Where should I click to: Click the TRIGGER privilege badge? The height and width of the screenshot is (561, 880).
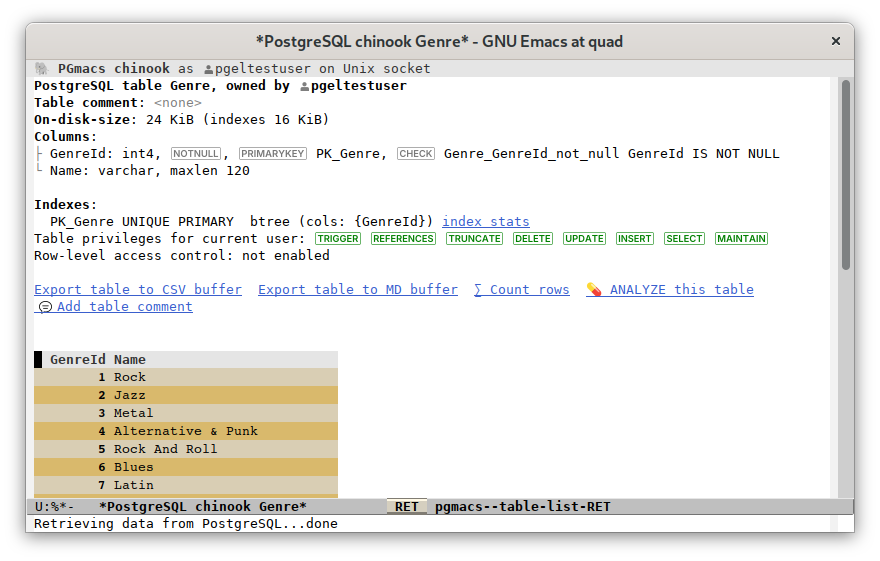(x=338, y=238)
